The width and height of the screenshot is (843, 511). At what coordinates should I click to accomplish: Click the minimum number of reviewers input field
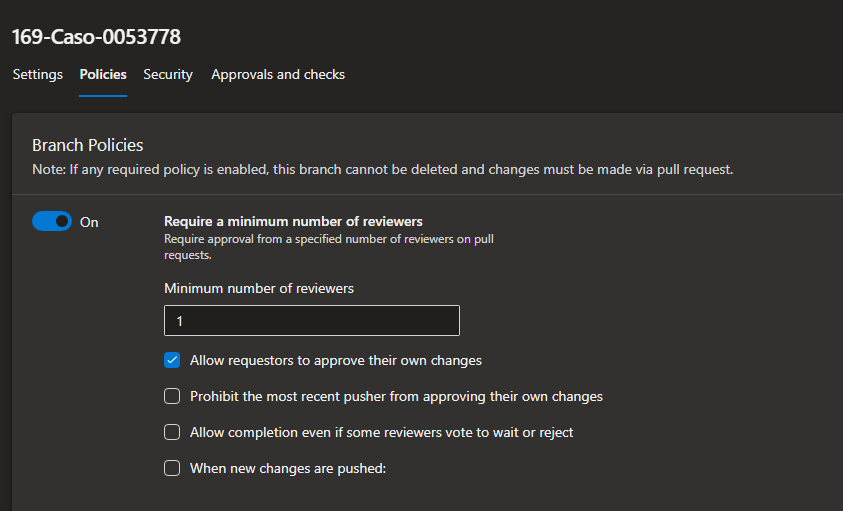(311, 320)
